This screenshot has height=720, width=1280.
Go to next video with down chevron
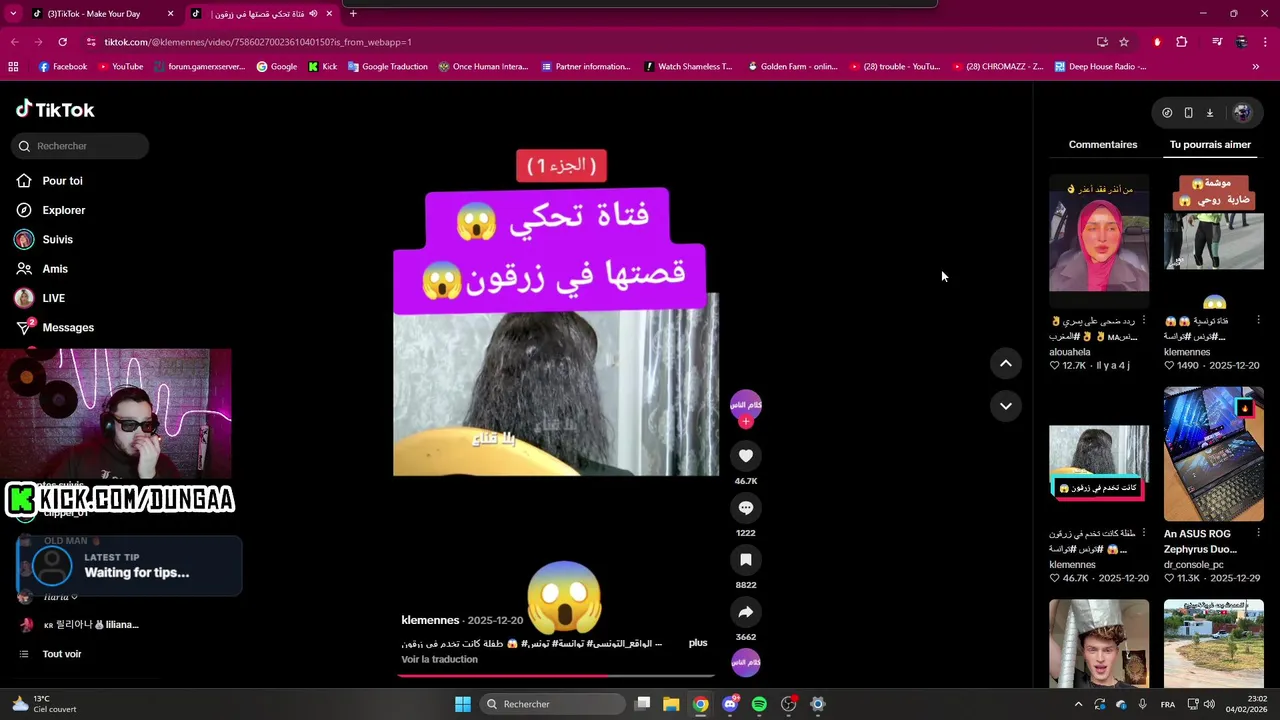tap(1006, 406)
